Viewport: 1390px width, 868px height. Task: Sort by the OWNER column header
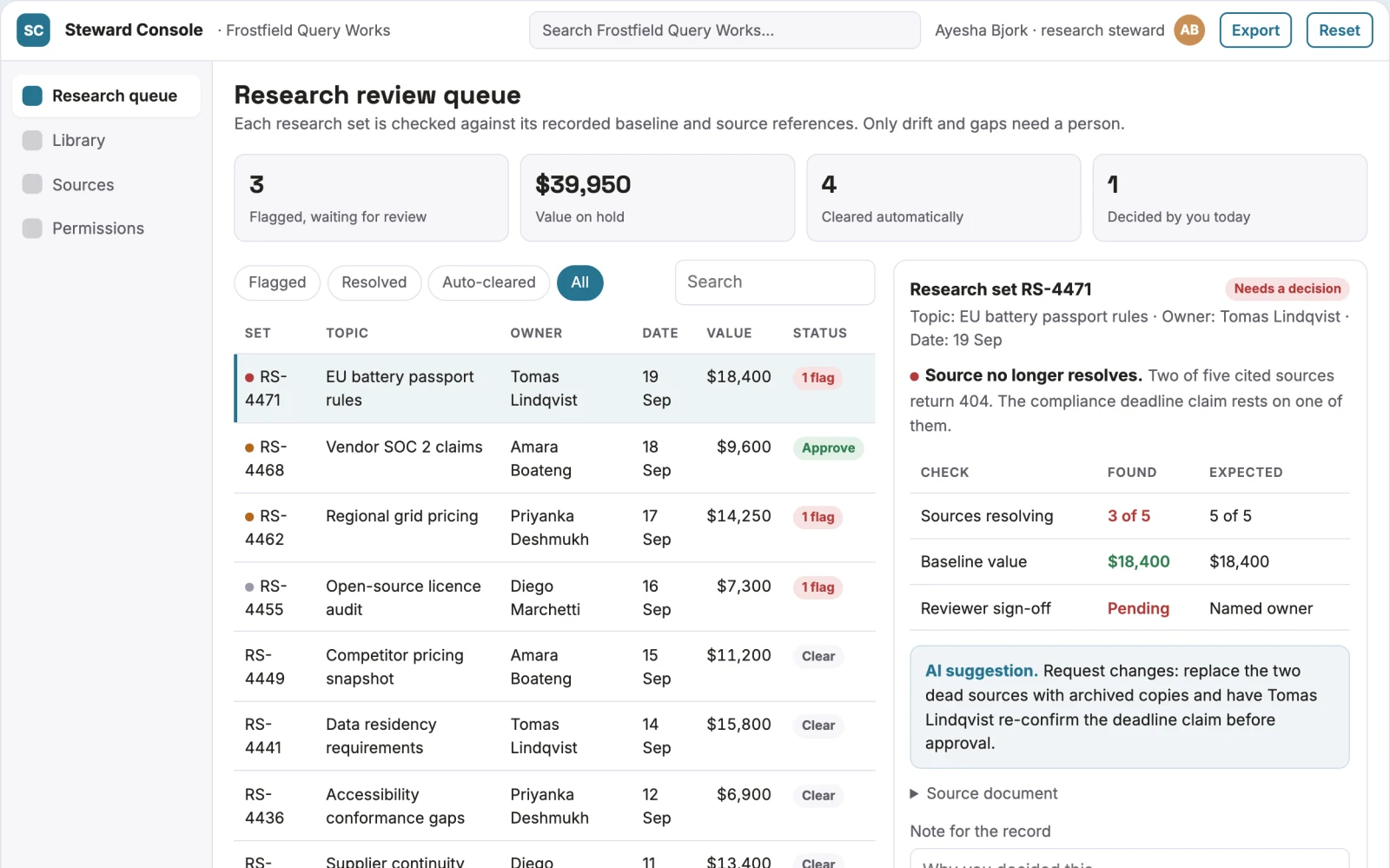[x=536, y=333]
